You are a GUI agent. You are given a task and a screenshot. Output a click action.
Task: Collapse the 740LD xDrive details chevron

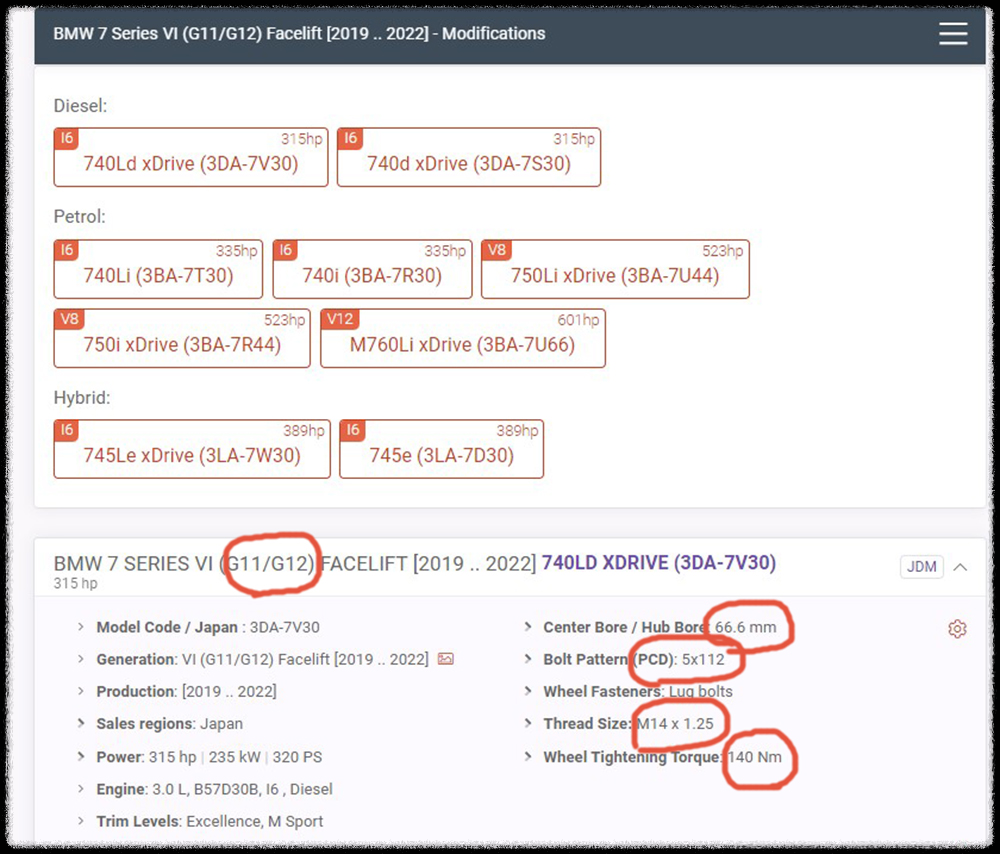(960, 566)
